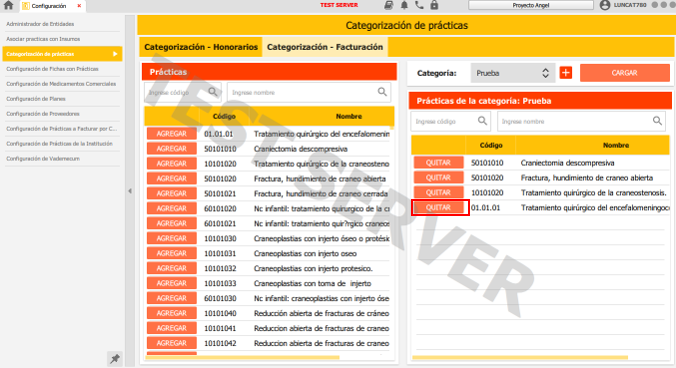Select 'Craniectomia descompresiva' in category table

point(567,163)
